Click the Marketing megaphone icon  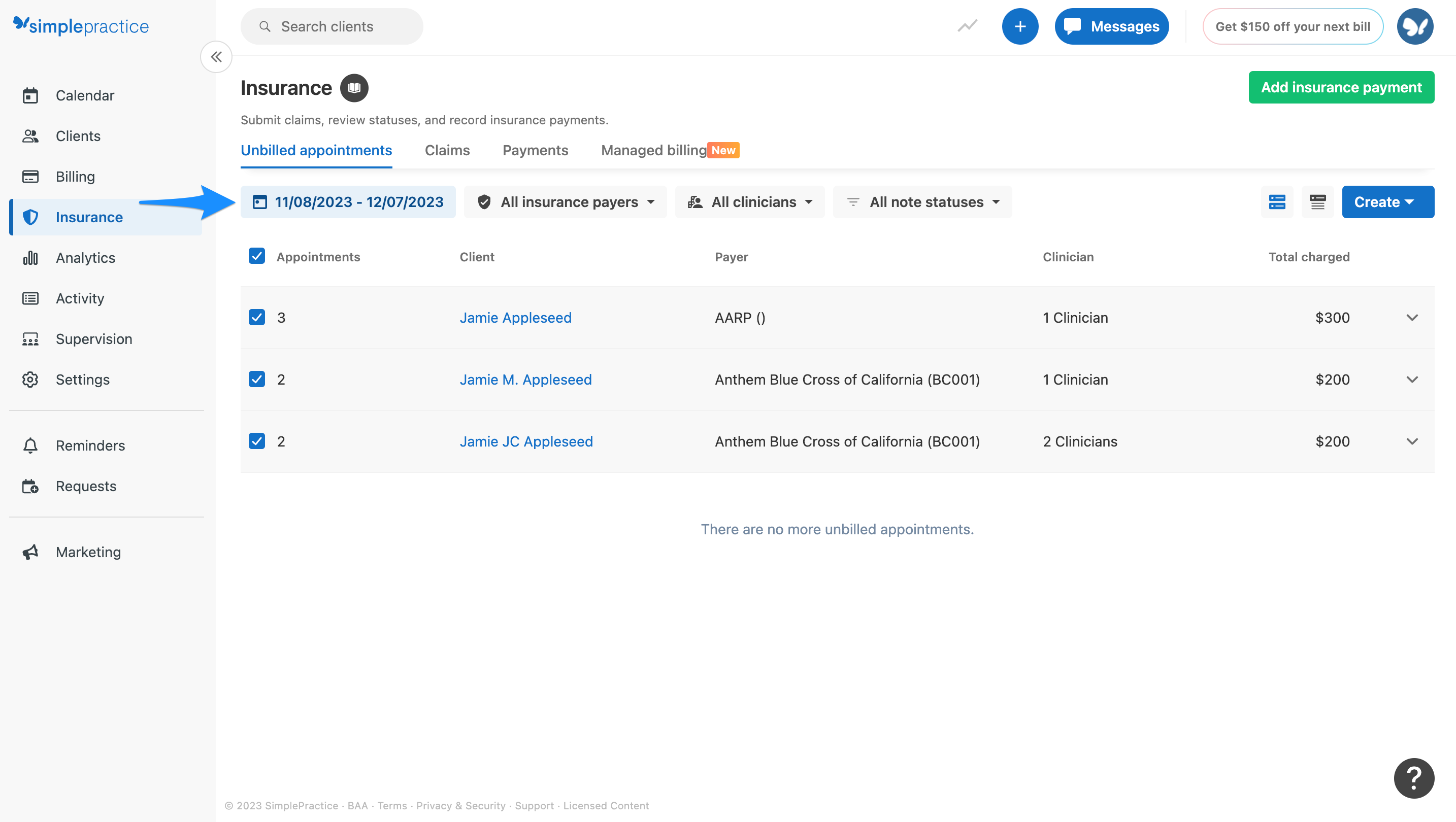(x=30, y=552)
